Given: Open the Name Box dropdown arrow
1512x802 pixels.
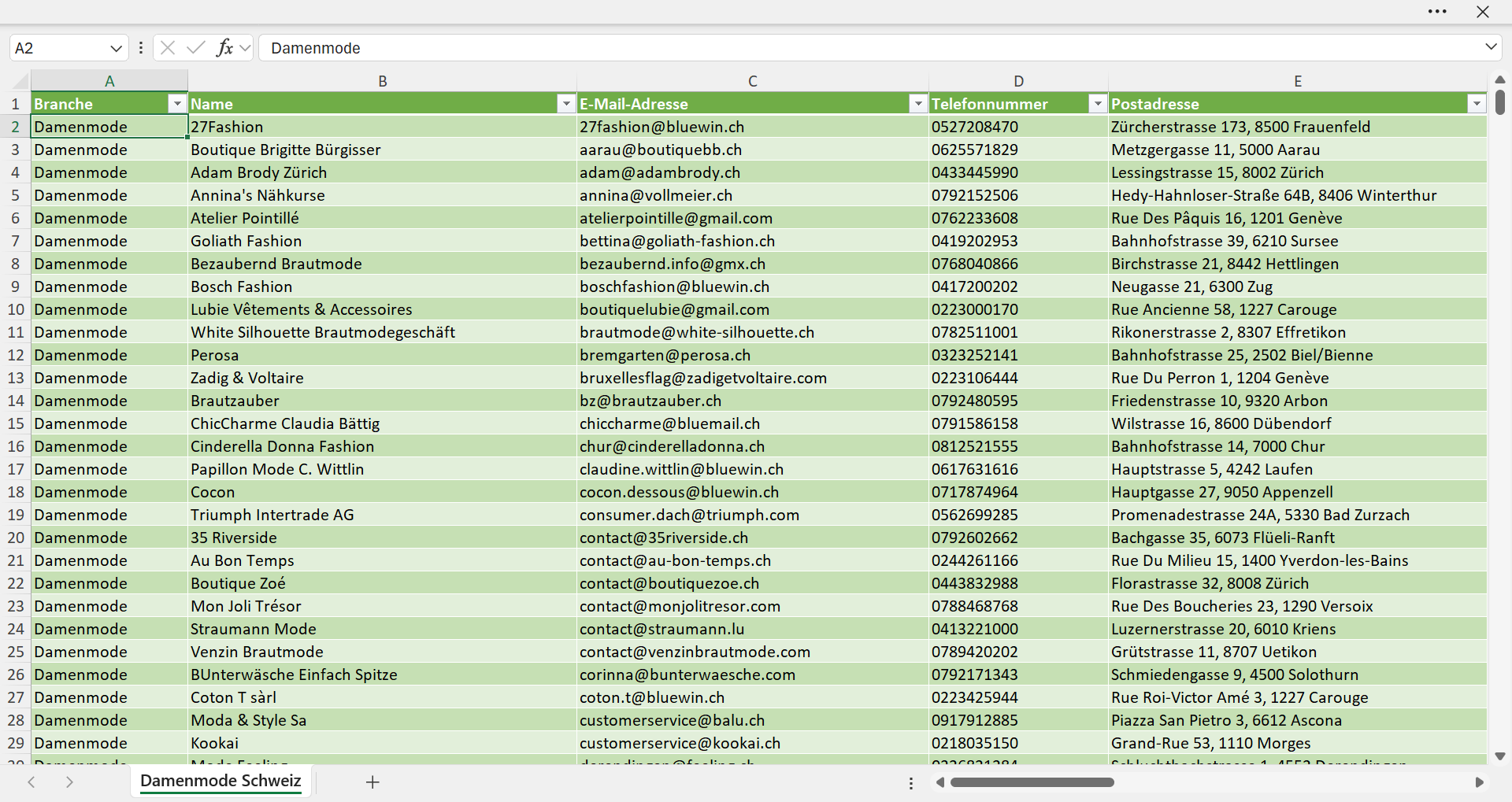Looking at the screenshot, I should pos(116,48).
